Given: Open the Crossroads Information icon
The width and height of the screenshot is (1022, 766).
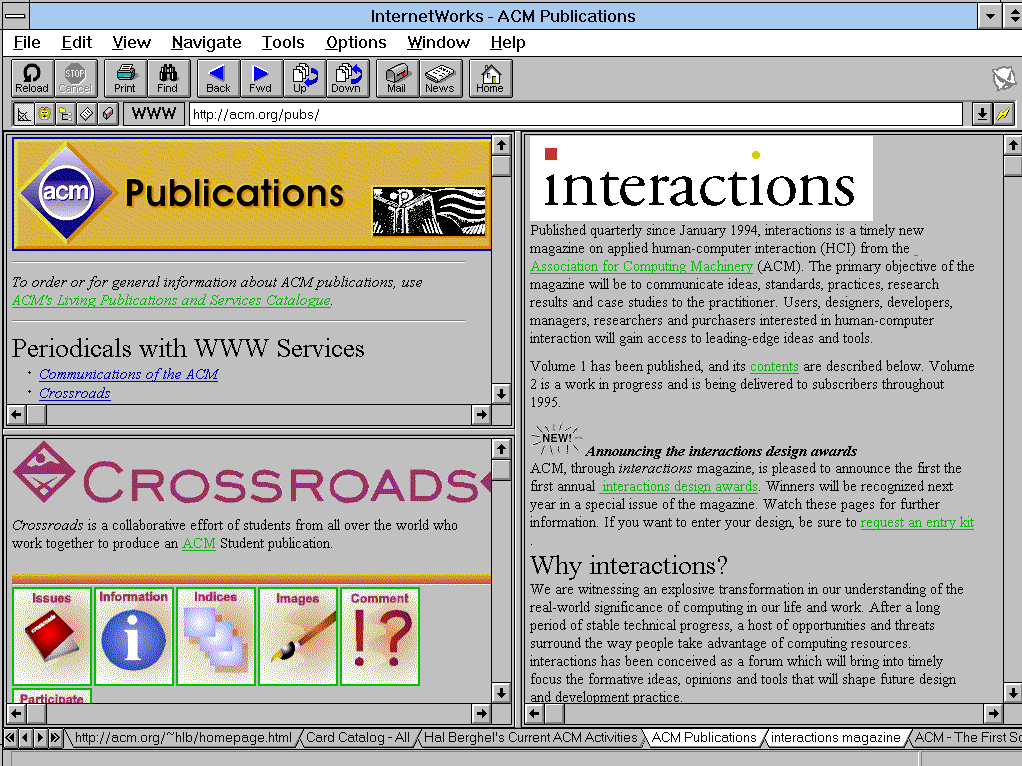Looking at the screenshot, I should click(134, 636).
